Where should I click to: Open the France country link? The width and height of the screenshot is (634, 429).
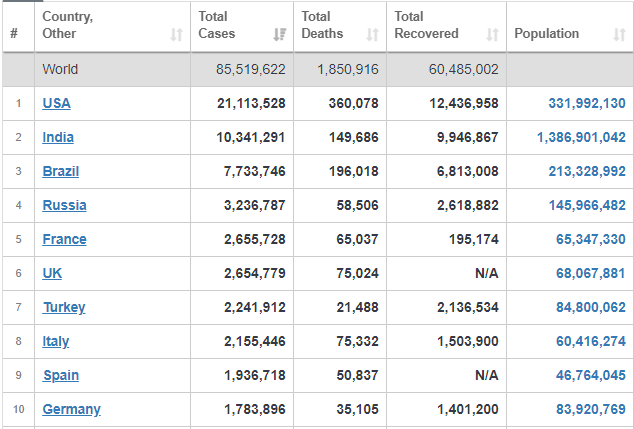(x=64, y=239)
